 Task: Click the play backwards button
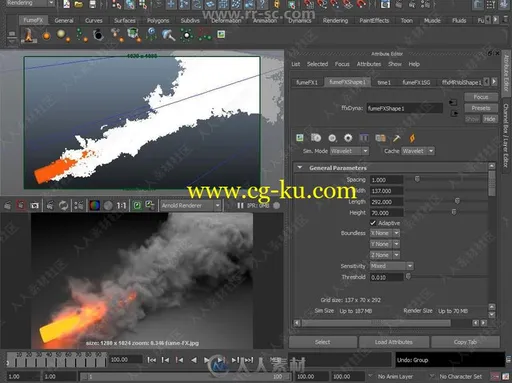click(x=194, y=360)
